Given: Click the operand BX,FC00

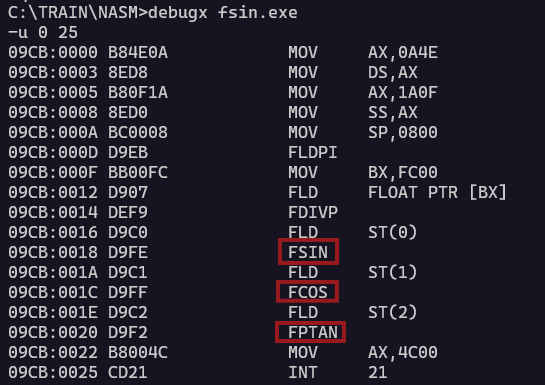Looking at the screenshot, I should (x=403, y=172).
